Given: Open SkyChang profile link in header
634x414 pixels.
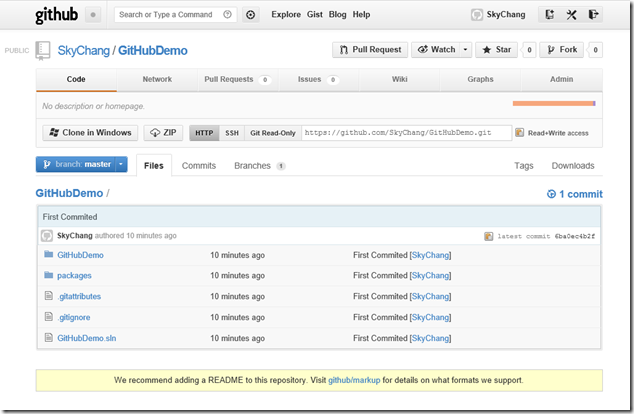Looking at the screenshot, I should coord(506,15).
